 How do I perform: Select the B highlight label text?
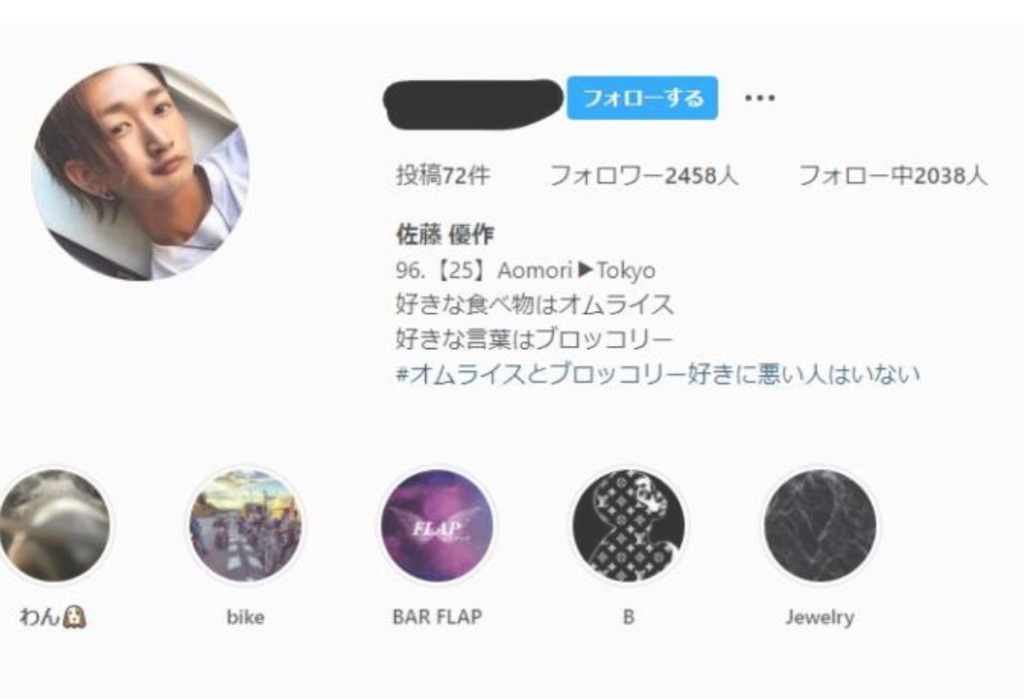tap(628, 617)
